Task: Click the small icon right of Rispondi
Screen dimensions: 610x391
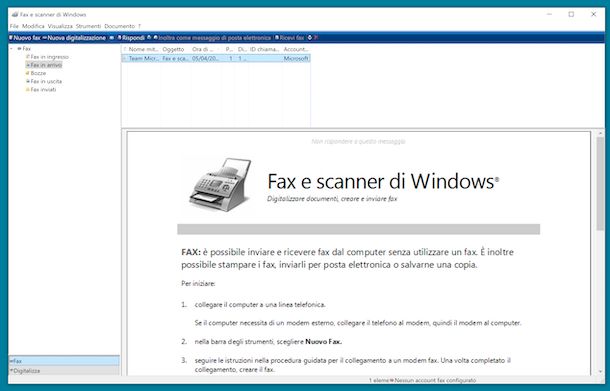Action: click(x=149, y=38)
